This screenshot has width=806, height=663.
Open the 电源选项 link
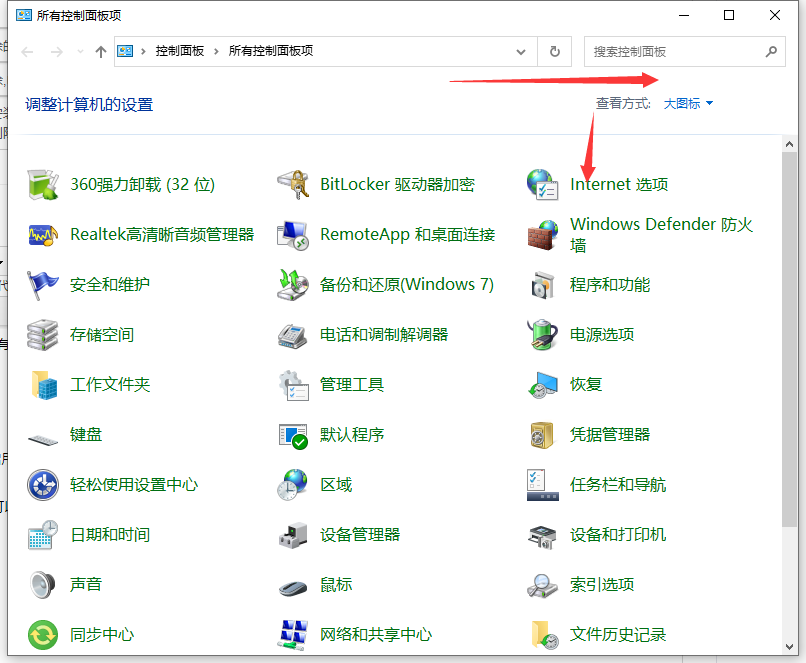[602, 335]
